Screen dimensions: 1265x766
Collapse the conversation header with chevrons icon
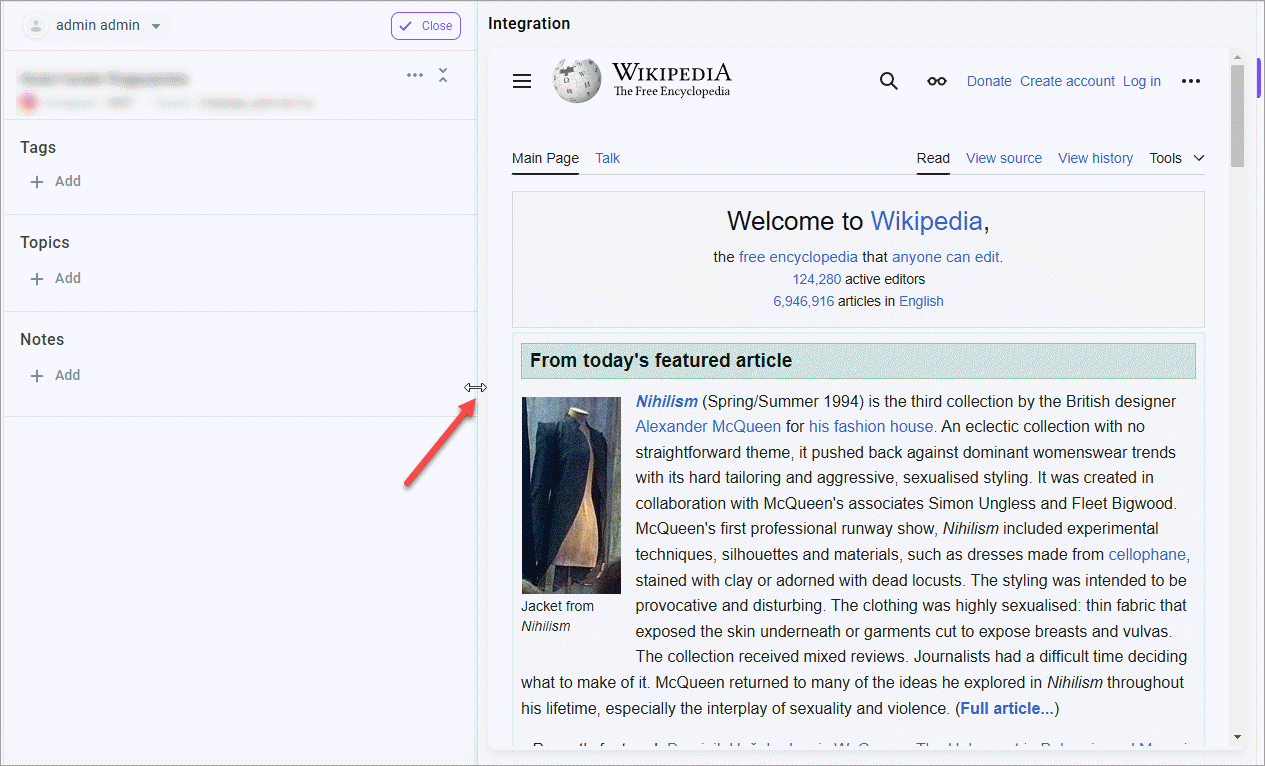click(x=443, y=75)
